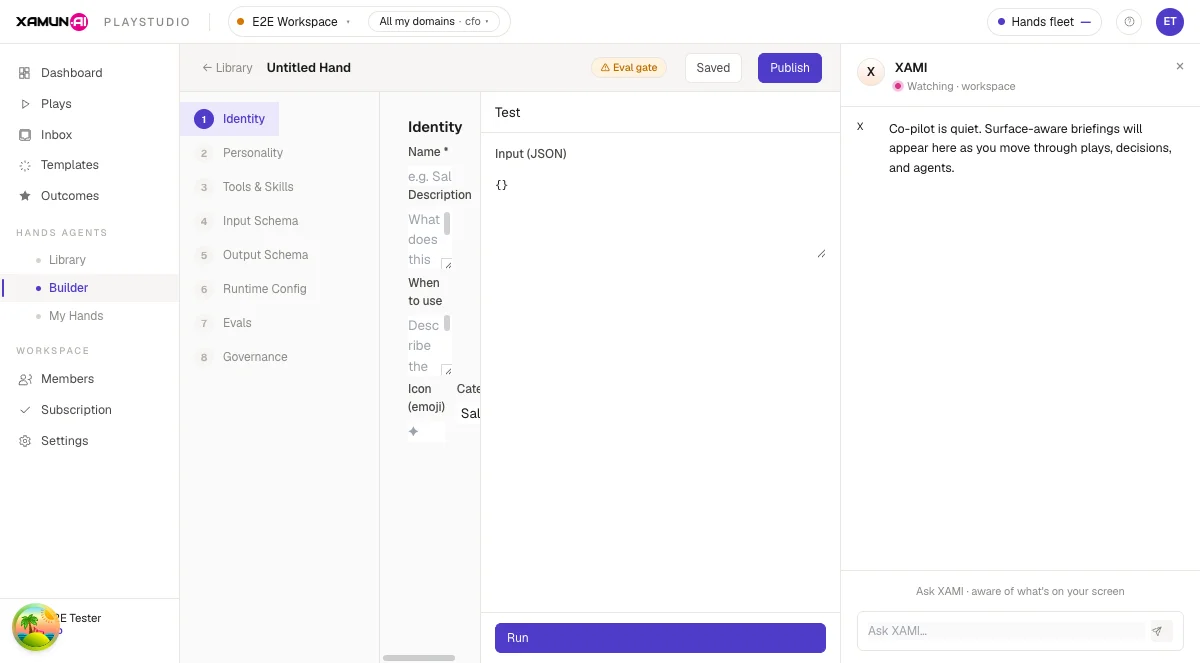Select Builder under Hands Agents

pos(90,288)
